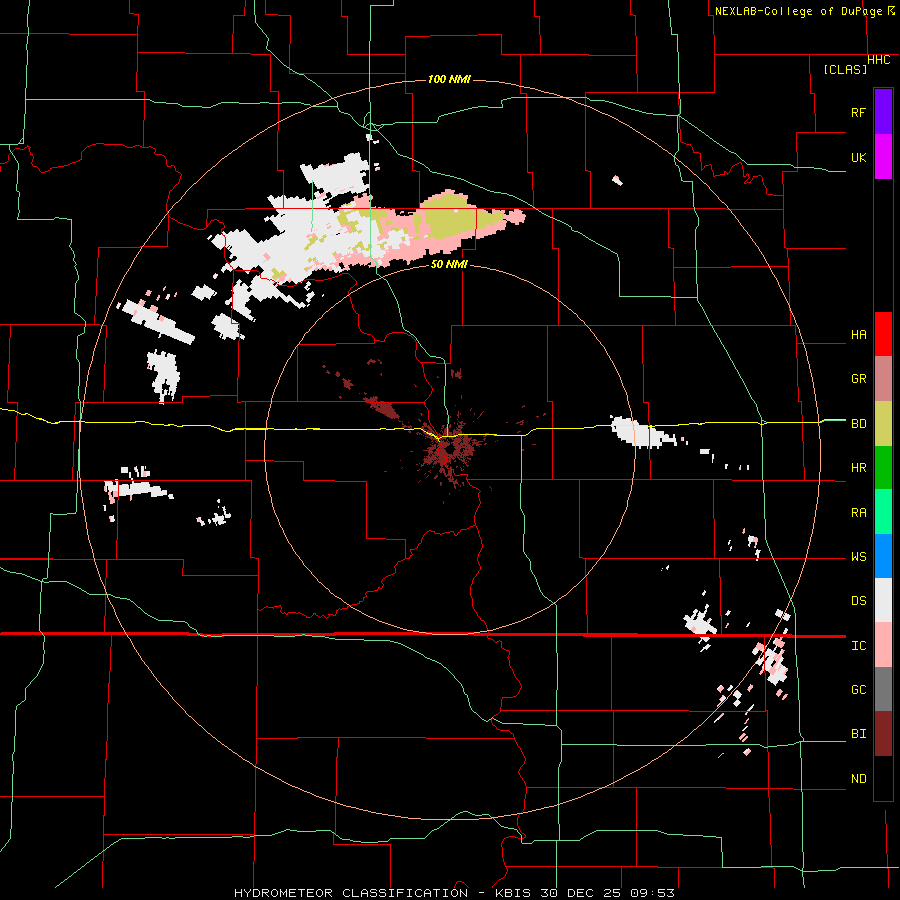Click the HHC product label
The image size is (900, 900).
pyautogui.click(x=879, y=60)
